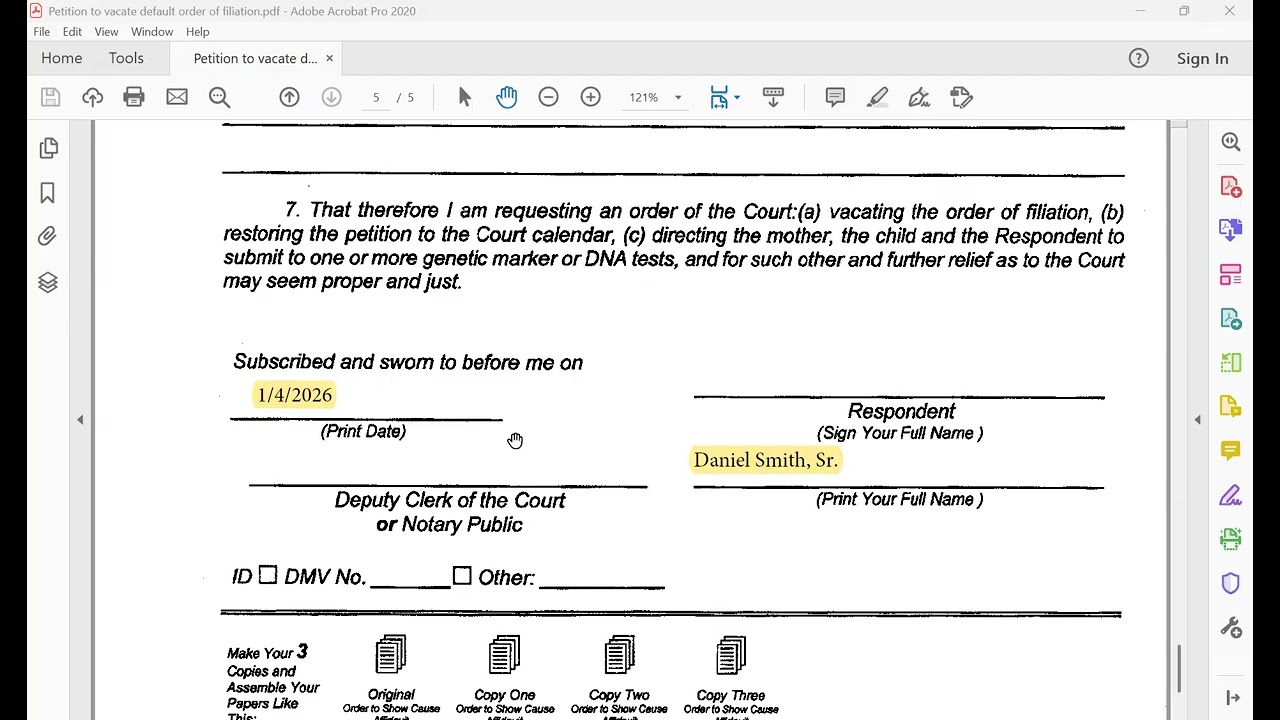Click the name field Daniel Smith, Sr.
The image size is (1280, 720).
[766, 460]
